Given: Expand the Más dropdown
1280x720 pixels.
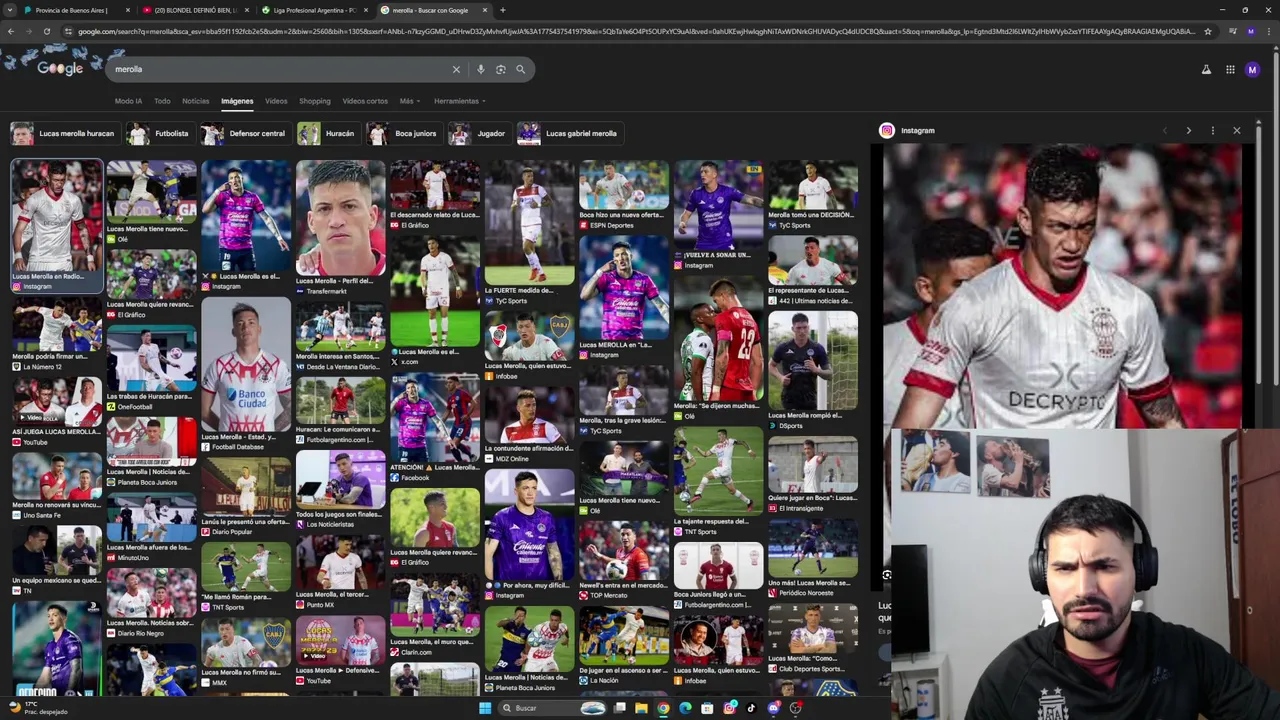Looking at the screenshot, I should pos(409,101).
